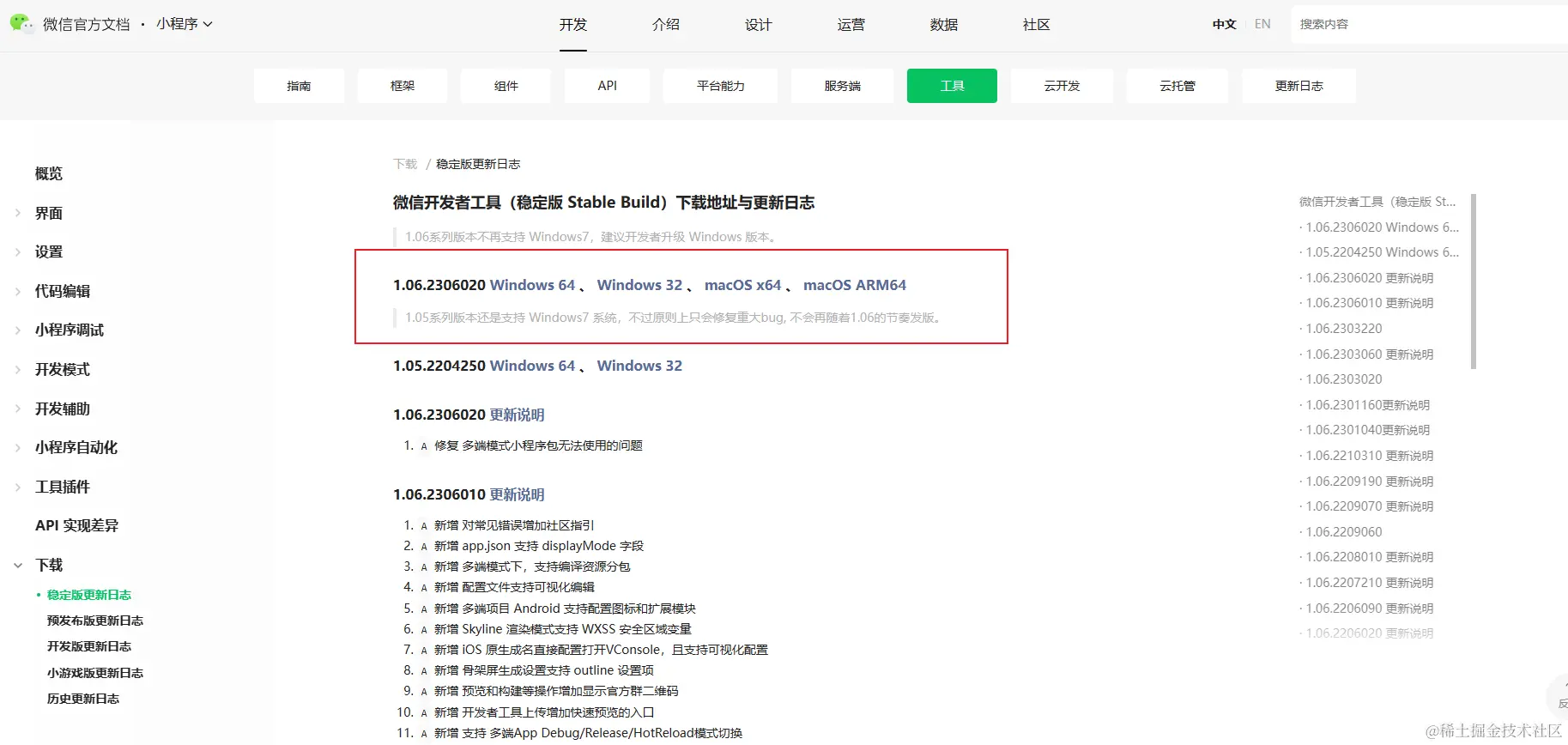This screenshot has height=745, width=1568.
Task: Open API 实现差异 in the sidebar
Action: [77, 525]
